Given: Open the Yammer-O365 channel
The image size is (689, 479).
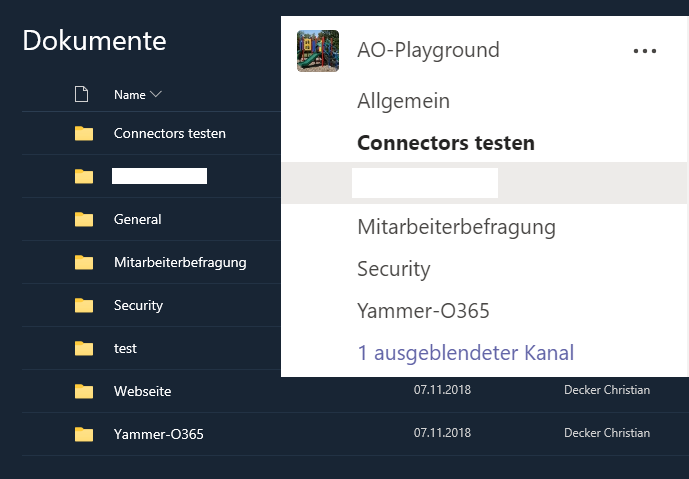Looking at the screenshot, I should coord(423,311).
